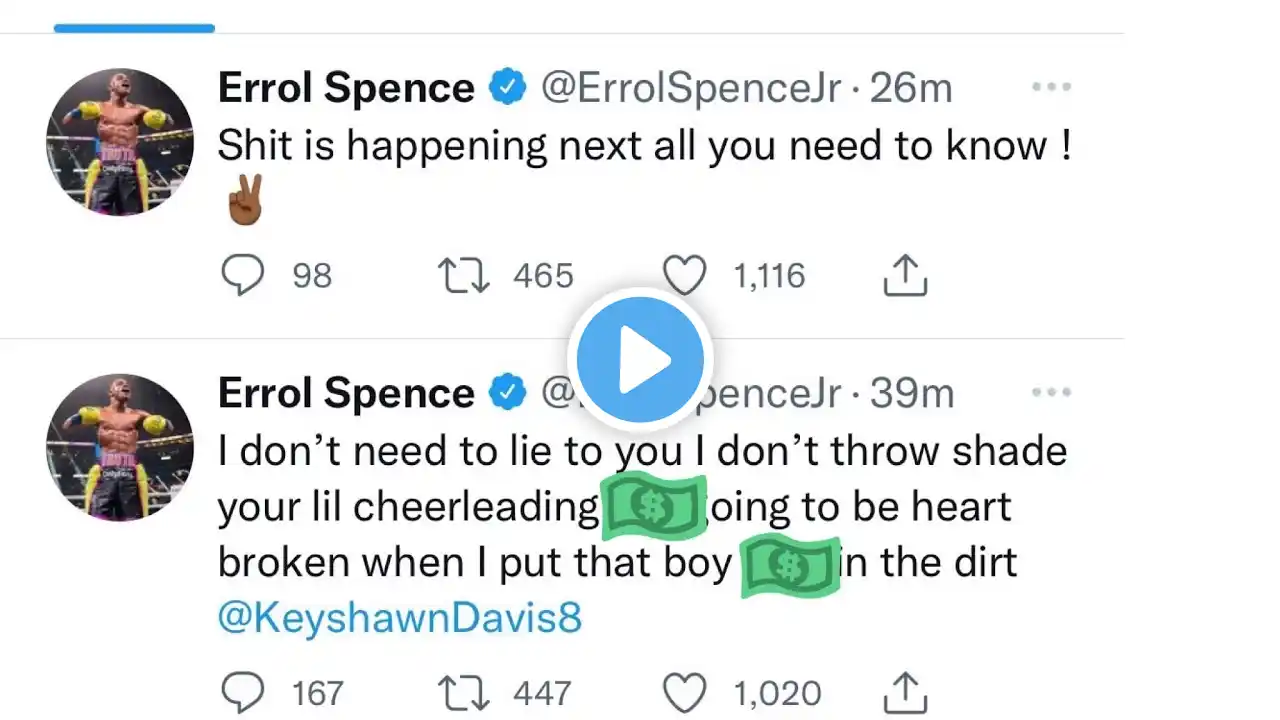Share the 26m Errol Spence tweet
Viewport: 1280px width, 720px height.
tap(906, 276)
